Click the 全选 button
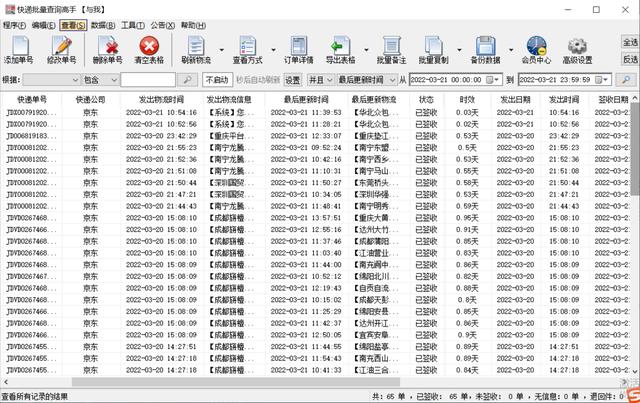Viewport: 640px width, 403px height. click(x=630, y=42)
